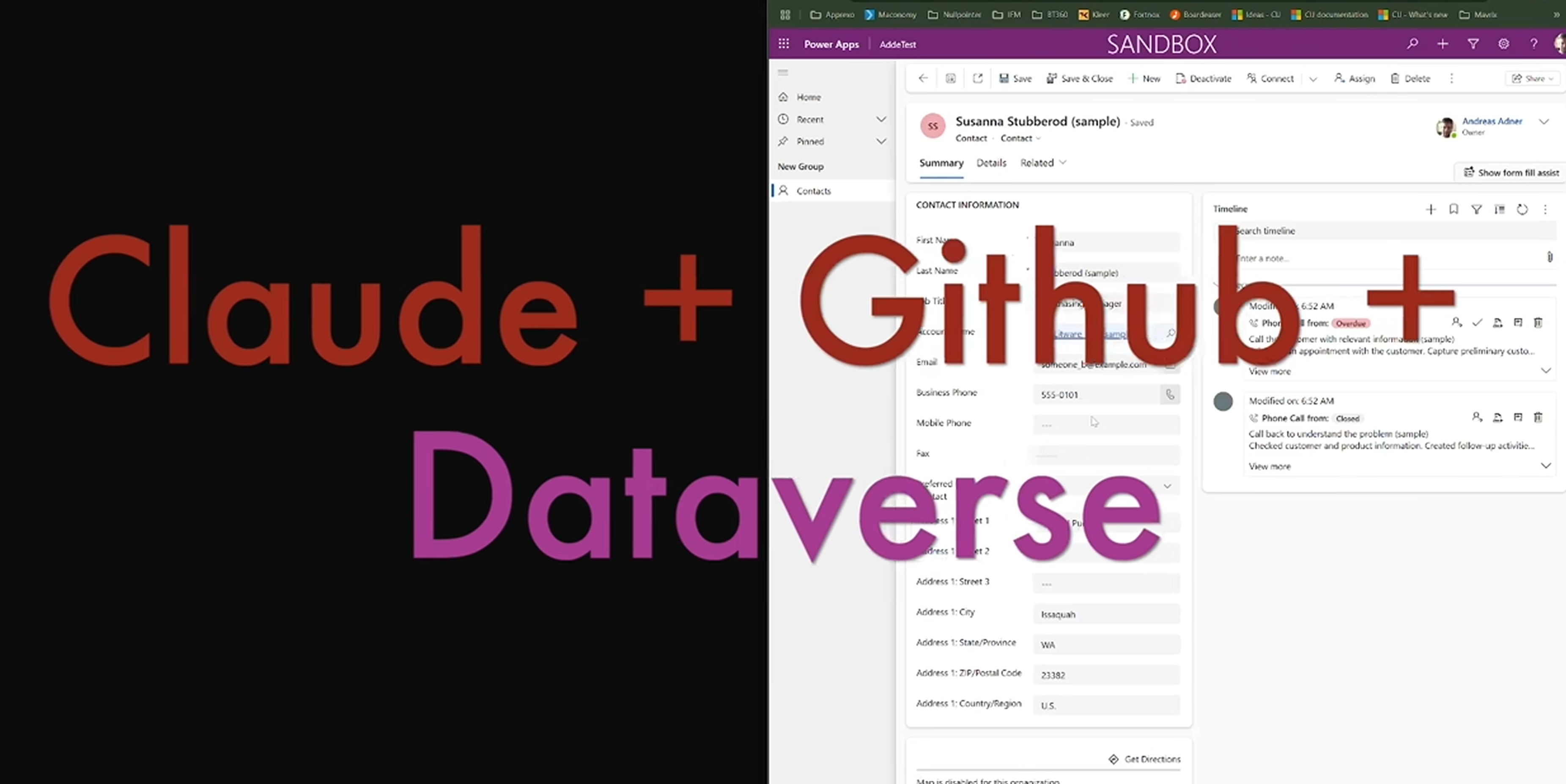This screenshot has width=1566, height=784.
Task: Click the Save button in command bar
Action: click(1015, 79)
